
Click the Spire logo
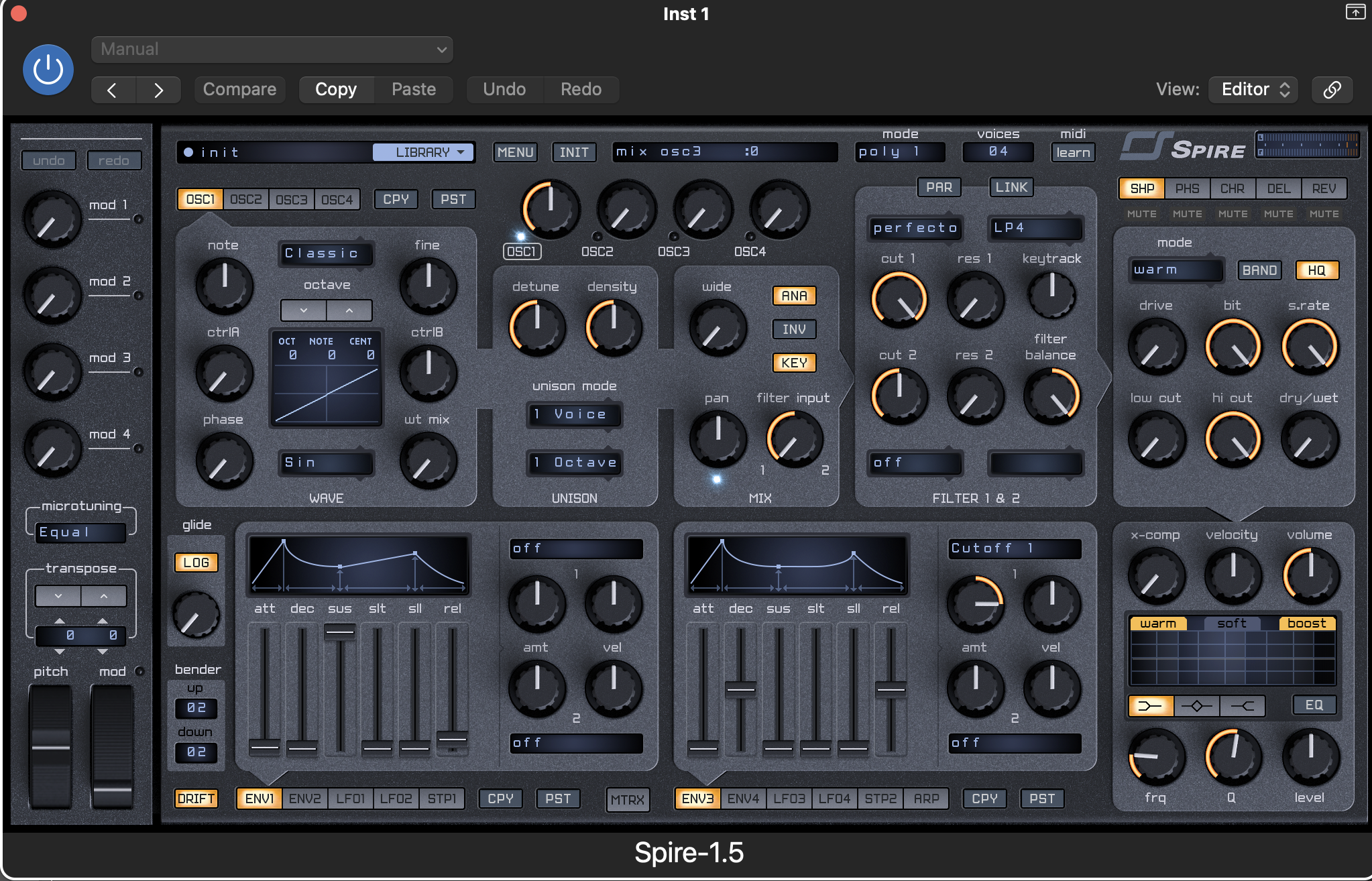pos(1183,146)
